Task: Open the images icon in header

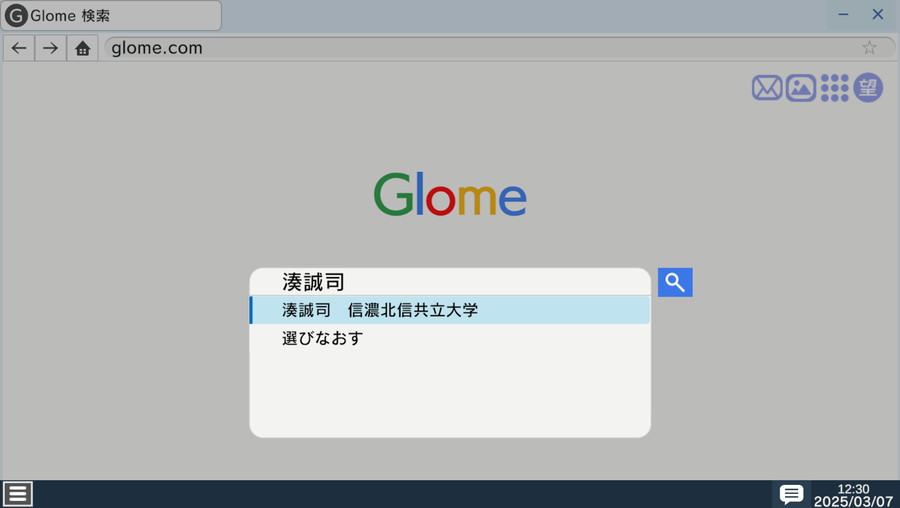Action: [801, 88]
